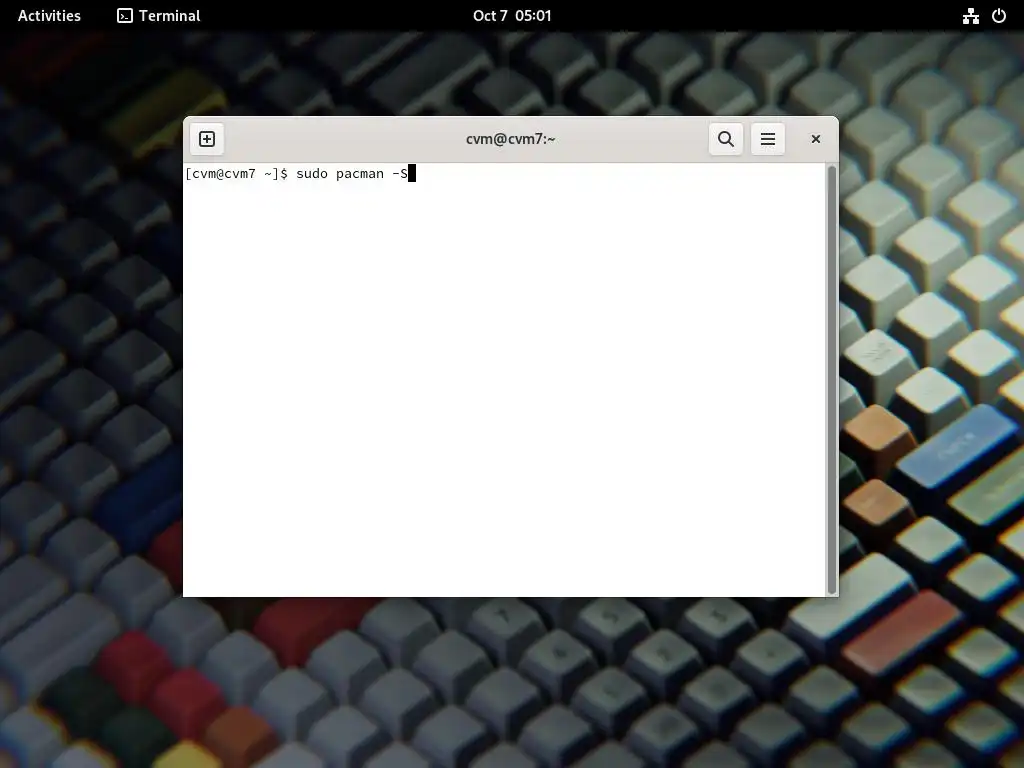Open the terminal search tool
Screen dimensions: 1024x768
click(726, 139)
